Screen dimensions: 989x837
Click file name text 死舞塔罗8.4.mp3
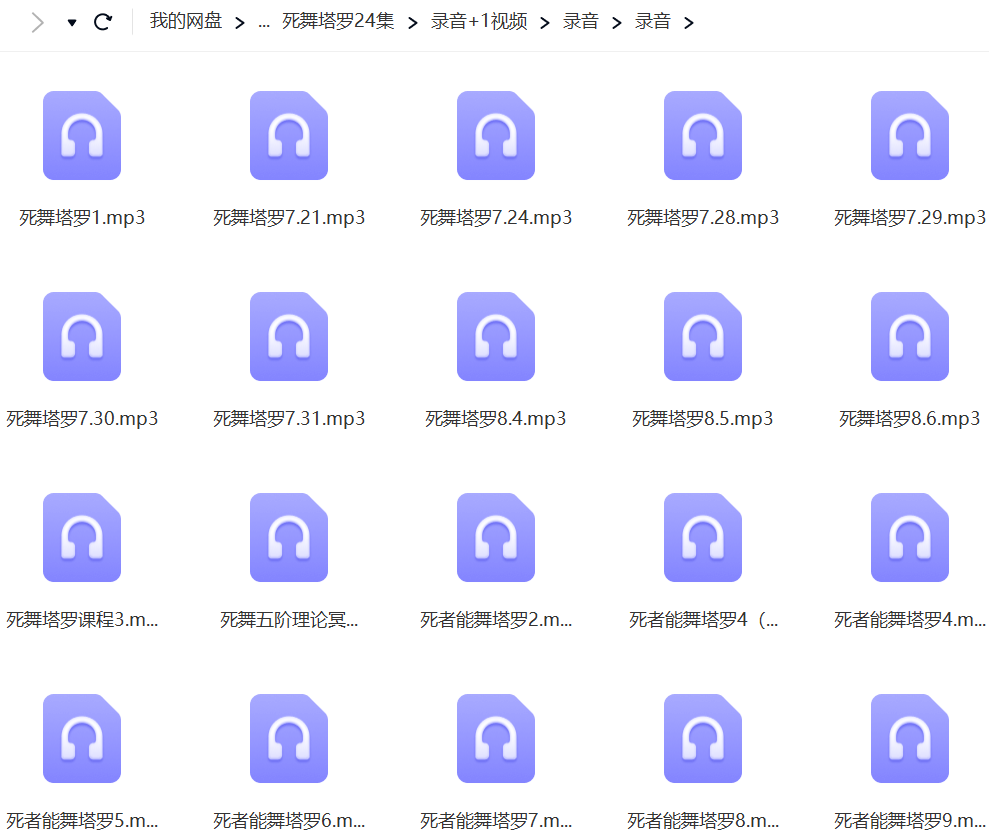coord(496,419)
